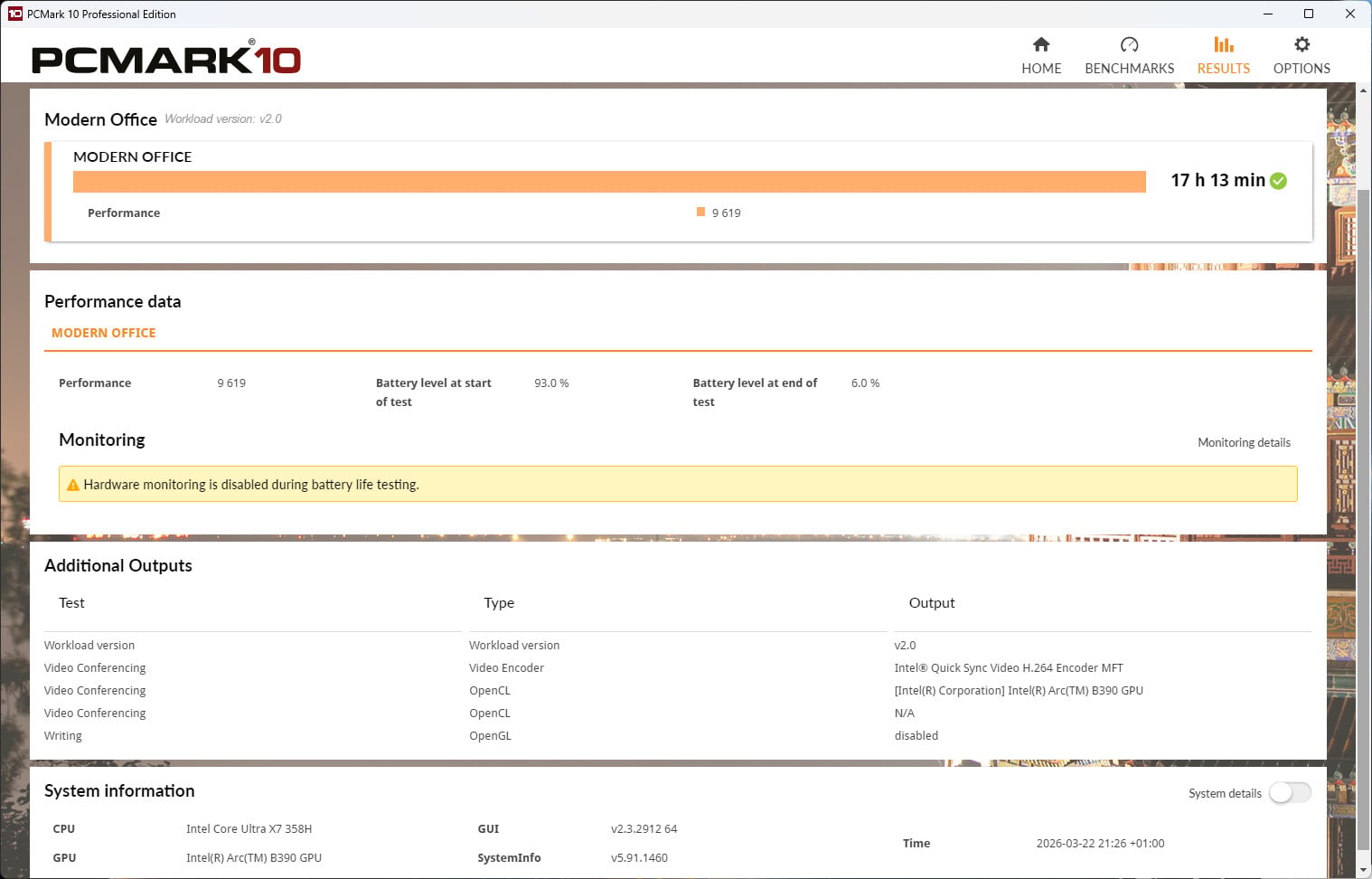This screenshot has height=879, width=1372.
Task: Click the OpenGL type cell
Action: click(x=490, y=736)
